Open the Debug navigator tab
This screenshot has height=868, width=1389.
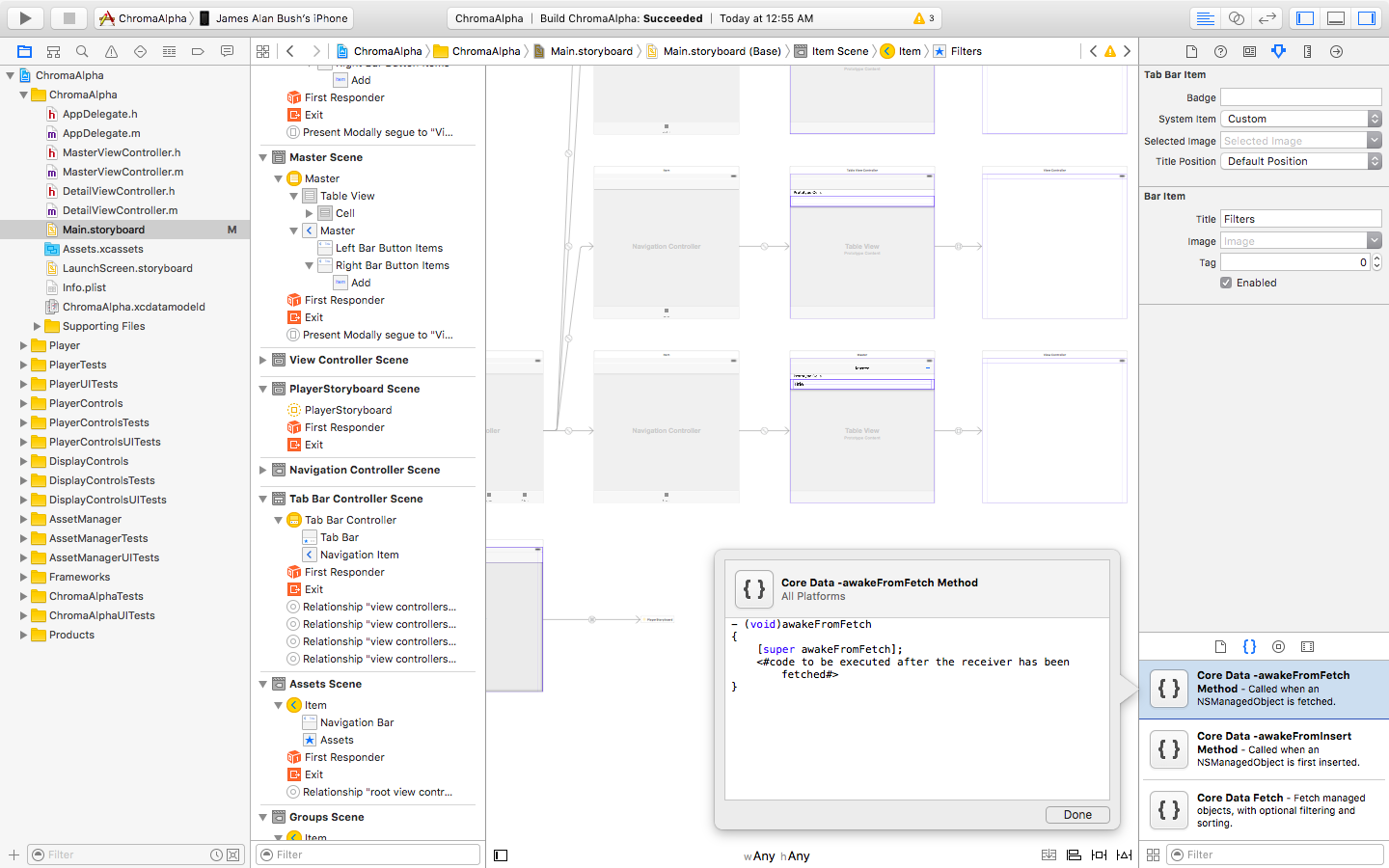(169, 51)
